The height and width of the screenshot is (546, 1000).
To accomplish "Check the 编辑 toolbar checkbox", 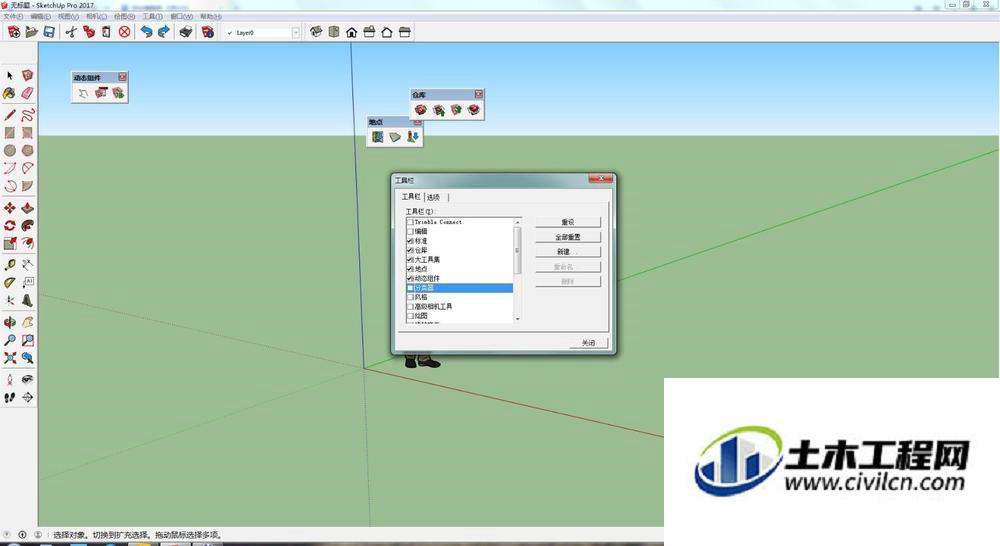I will [x=410, y=231].
